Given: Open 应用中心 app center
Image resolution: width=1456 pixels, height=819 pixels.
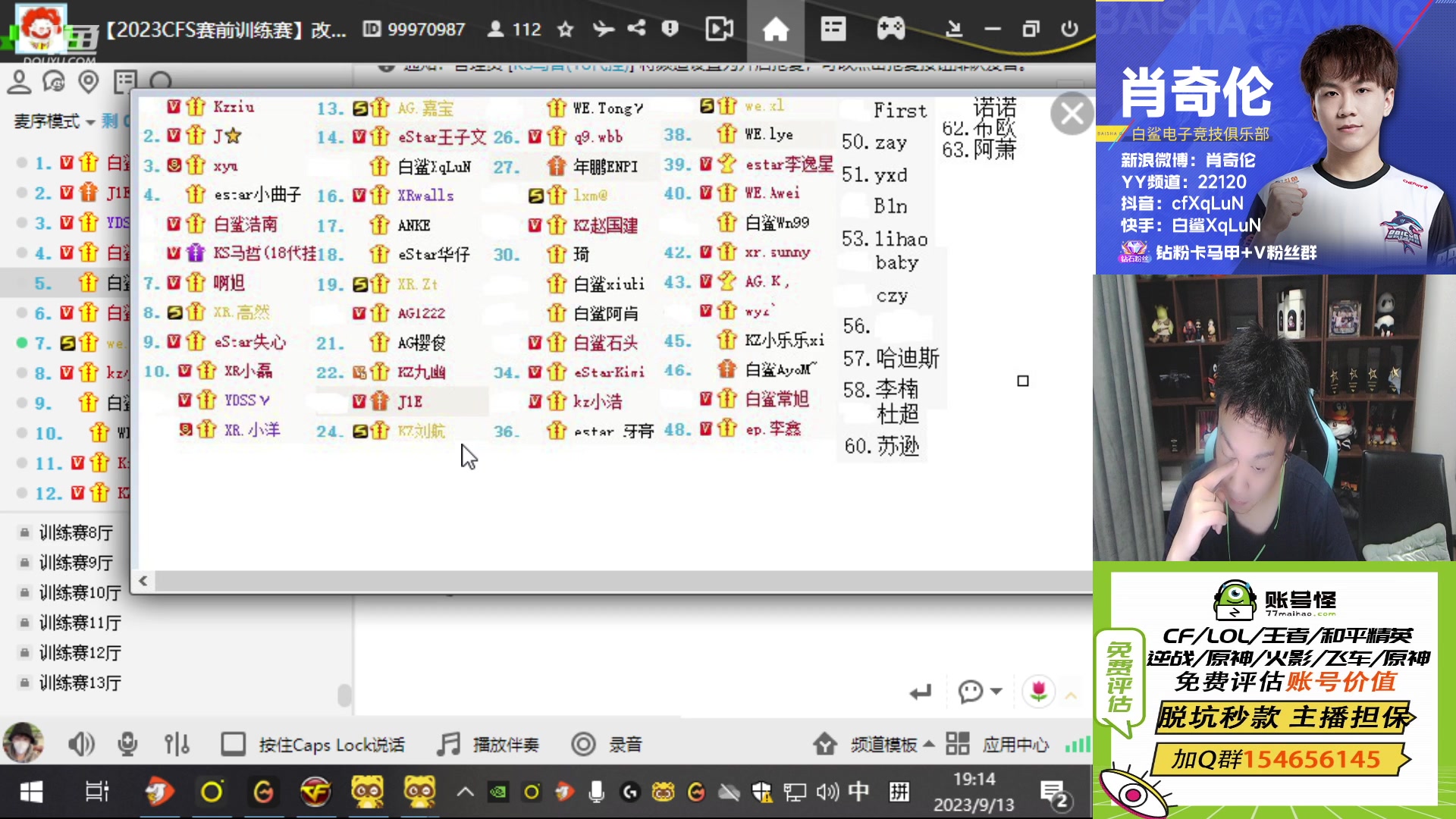Looking at the screenshot, I should 996,745.
